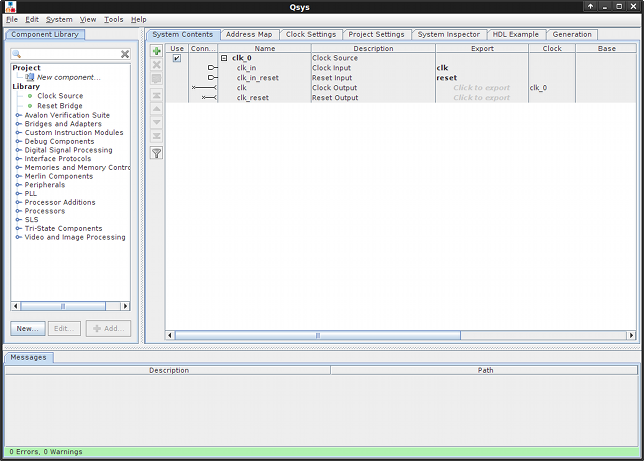Select the New component item icon
This screenshot has width=644, height=461.
pos(30,77)
